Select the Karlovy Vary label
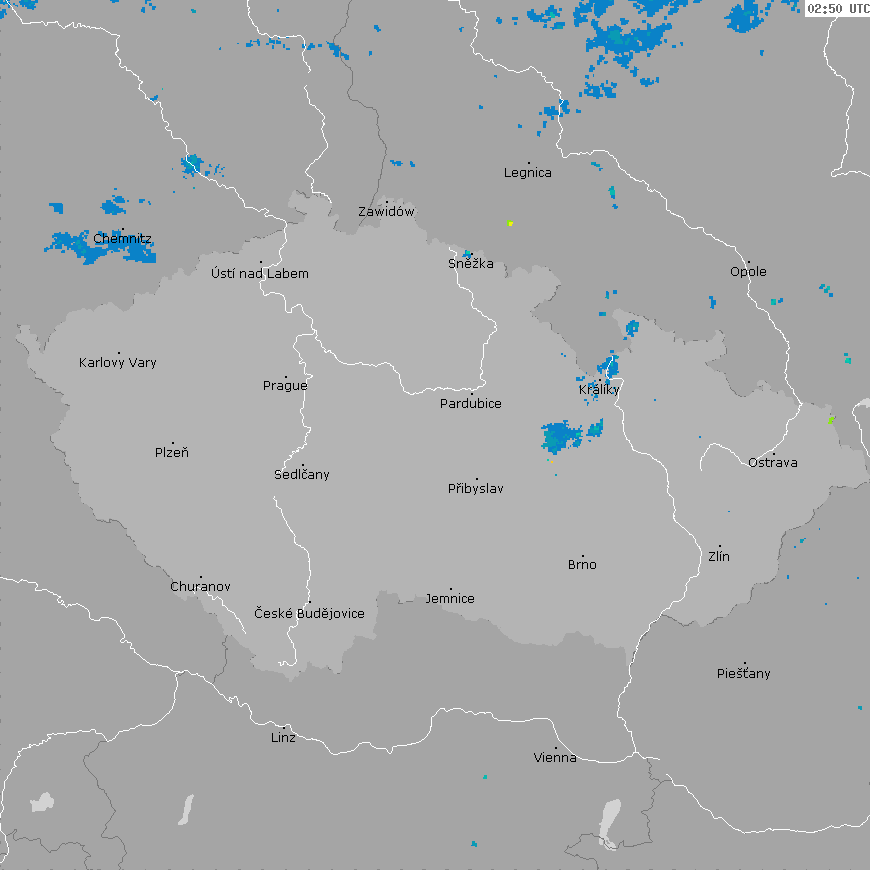Screen dimensions: 870x870 pyautogui.click(x=118, y=363)
